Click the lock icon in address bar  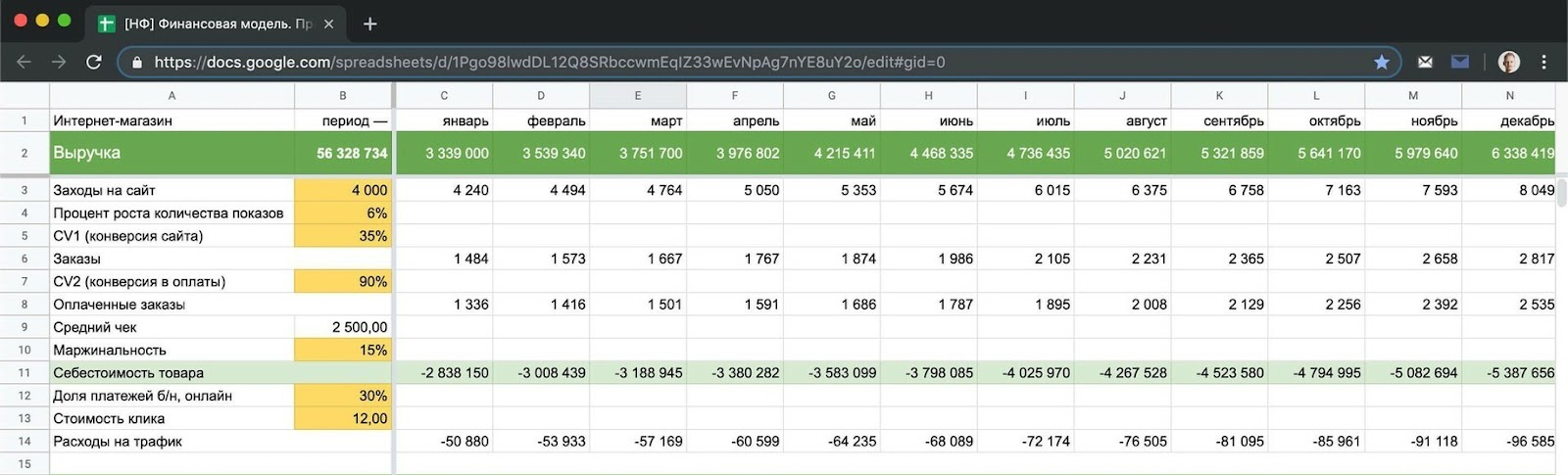[x=137, y=62]
